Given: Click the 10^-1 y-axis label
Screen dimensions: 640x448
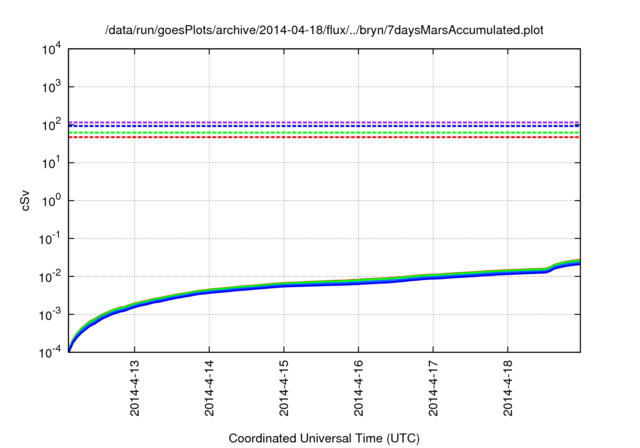Looking at the screenshot, I should tap(50, 238).
